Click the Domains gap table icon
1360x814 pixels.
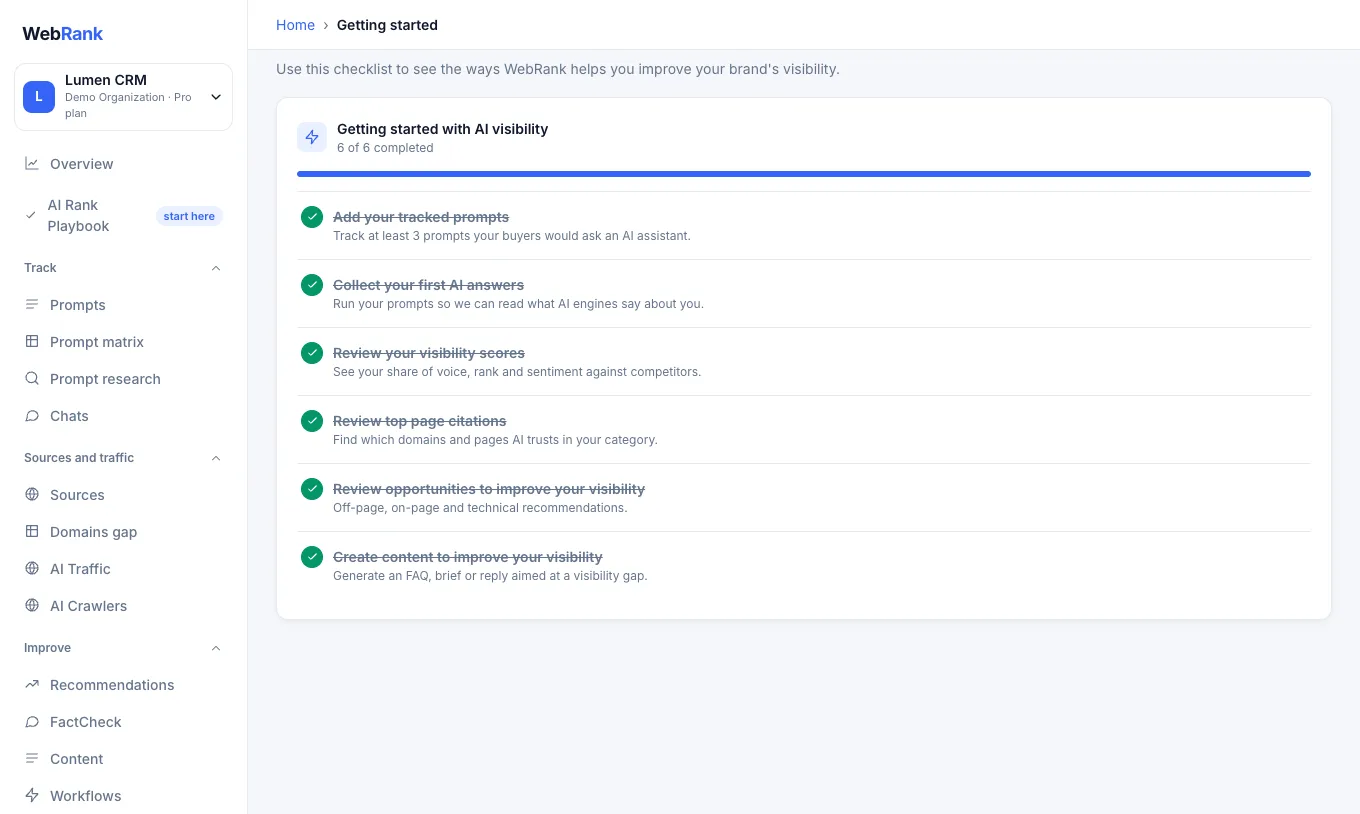(x=32, y=532)
